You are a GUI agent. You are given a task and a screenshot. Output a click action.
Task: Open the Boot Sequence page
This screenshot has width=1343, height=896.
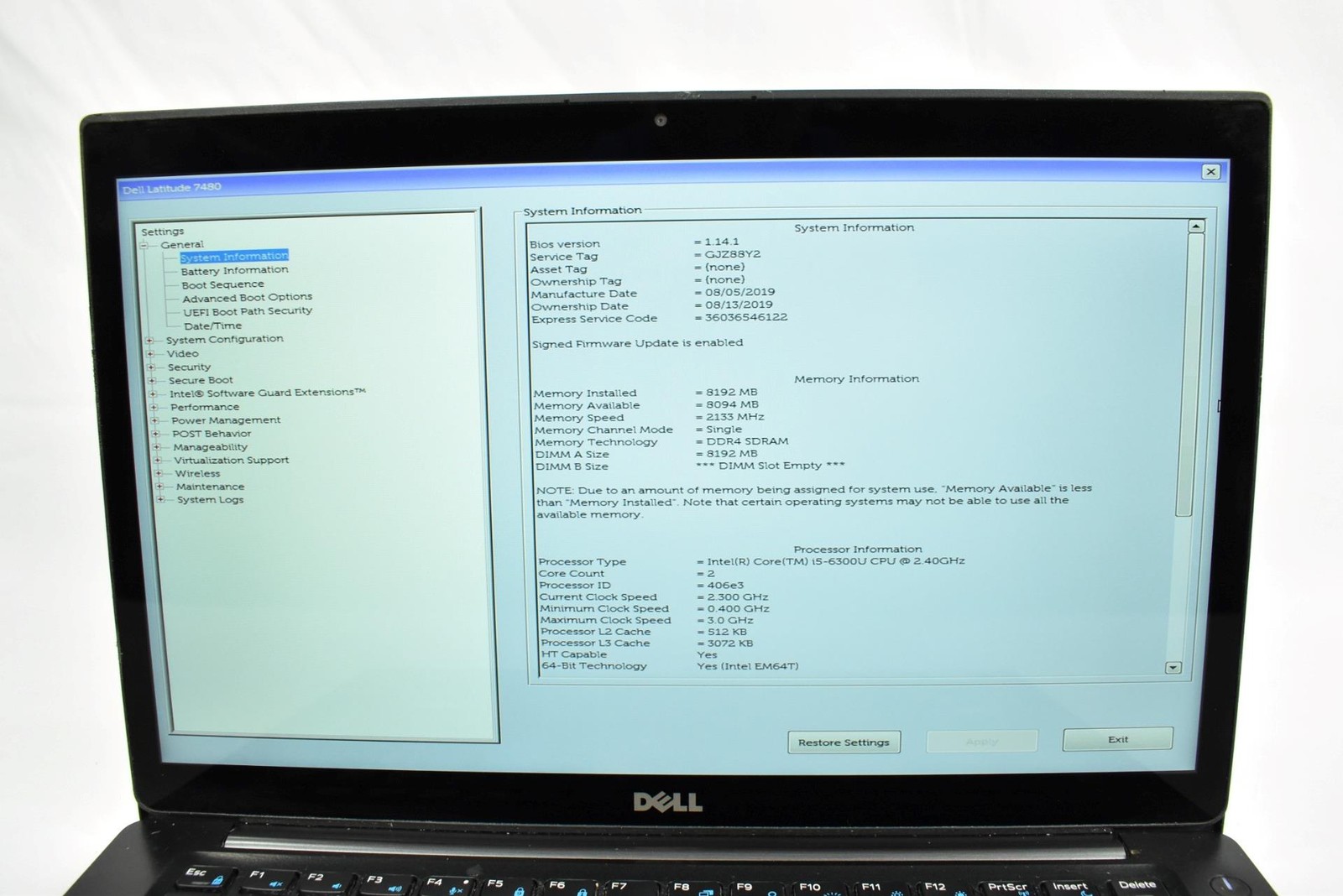tap(222, 284)
